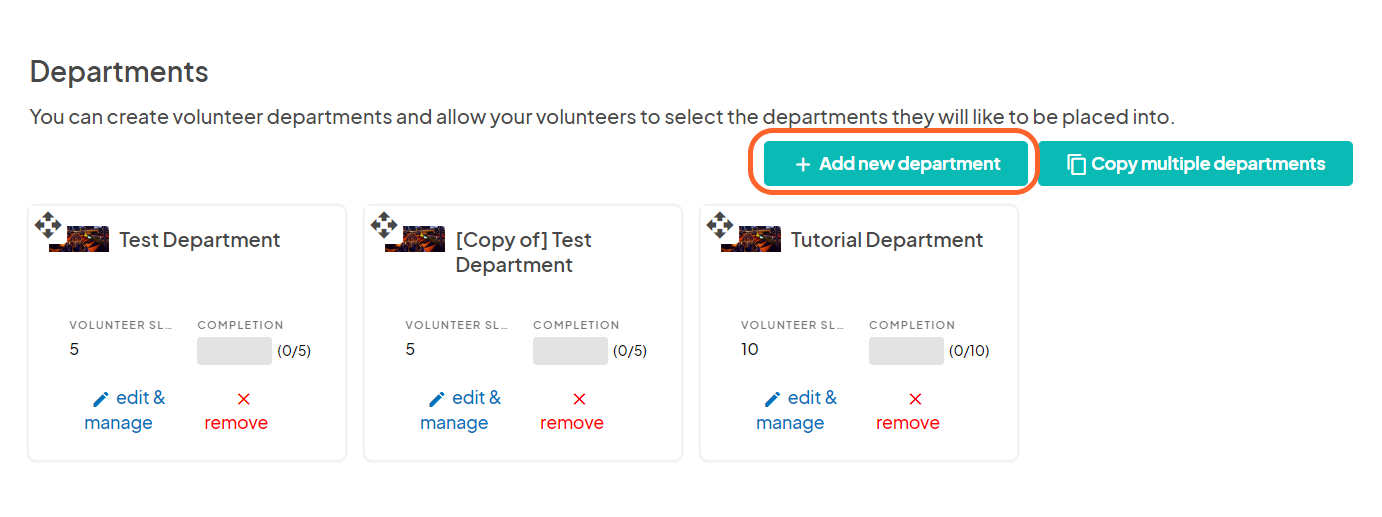
Task: Select the Tutorial Department title
Action: click(x=887, y=240)
